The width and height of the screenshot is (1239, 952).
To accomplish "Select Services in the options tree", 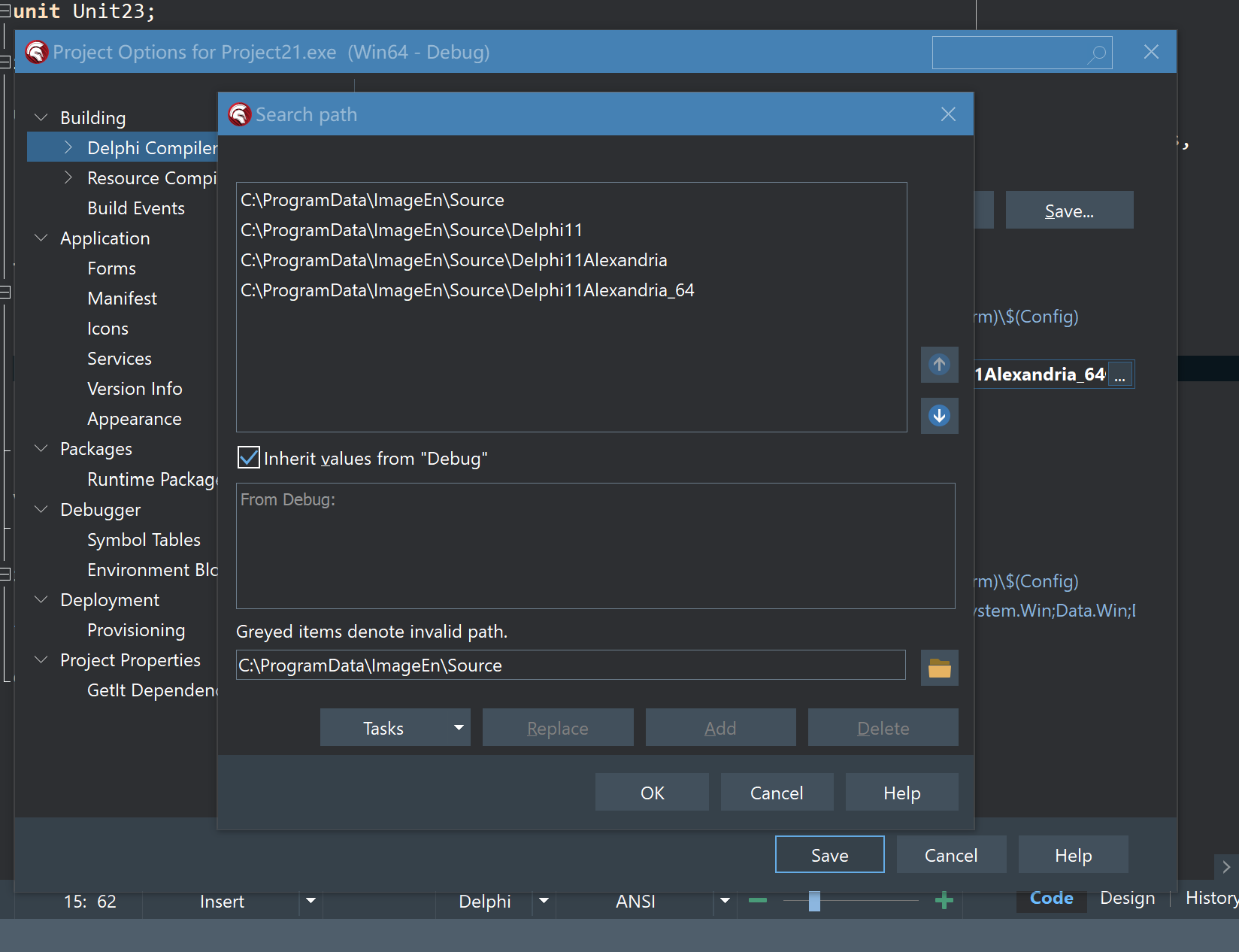I will click(119, 359).
